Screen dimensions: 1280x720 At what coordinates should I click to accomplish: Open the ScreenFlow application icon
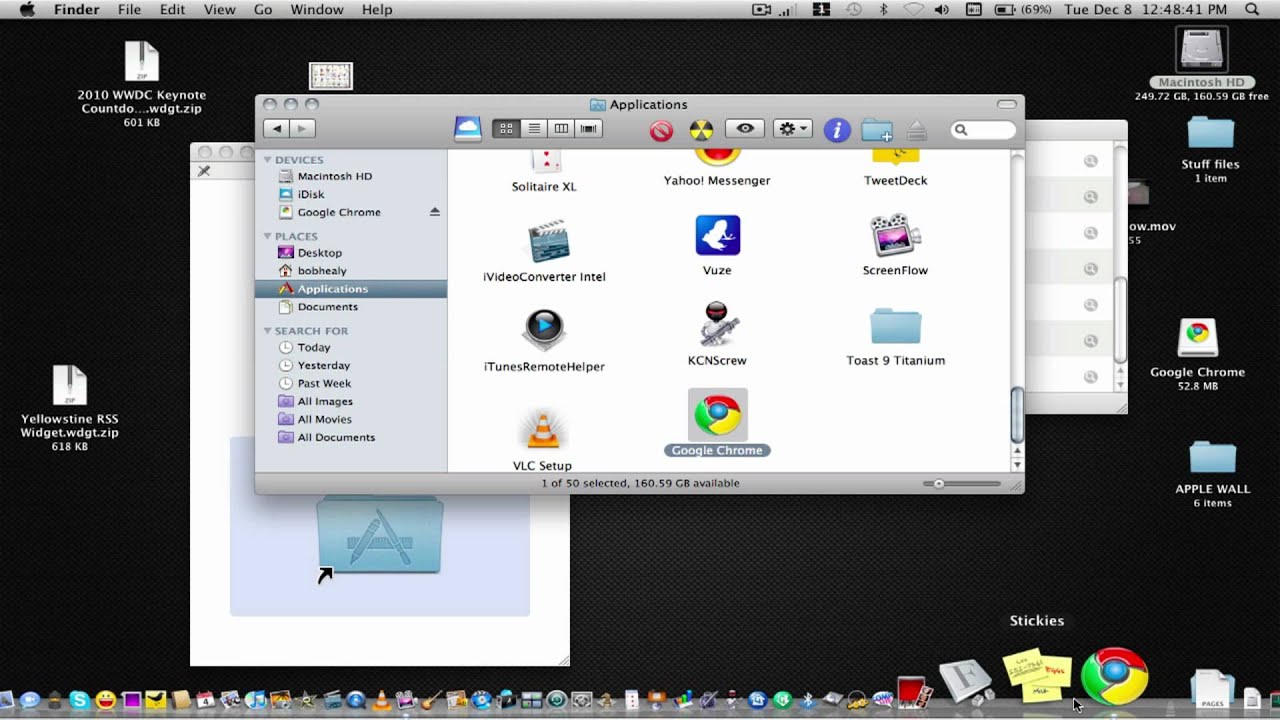[x=895, y=236]
